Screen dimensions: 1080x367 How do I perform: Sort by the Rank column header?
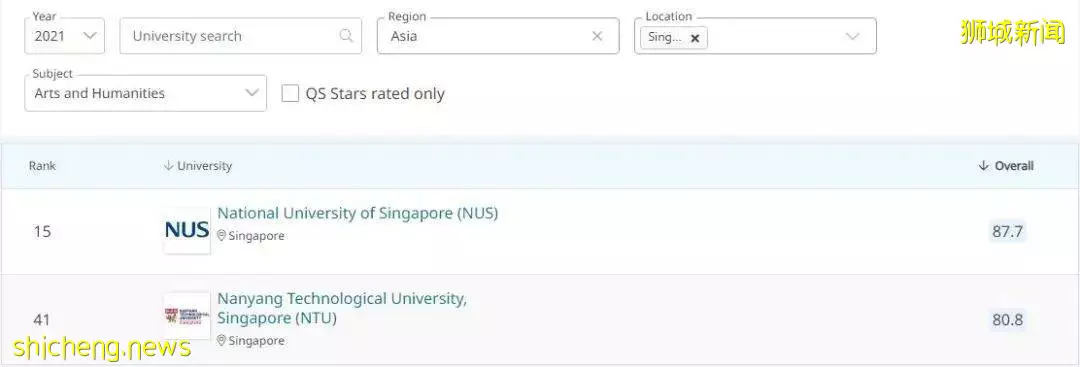42,166
